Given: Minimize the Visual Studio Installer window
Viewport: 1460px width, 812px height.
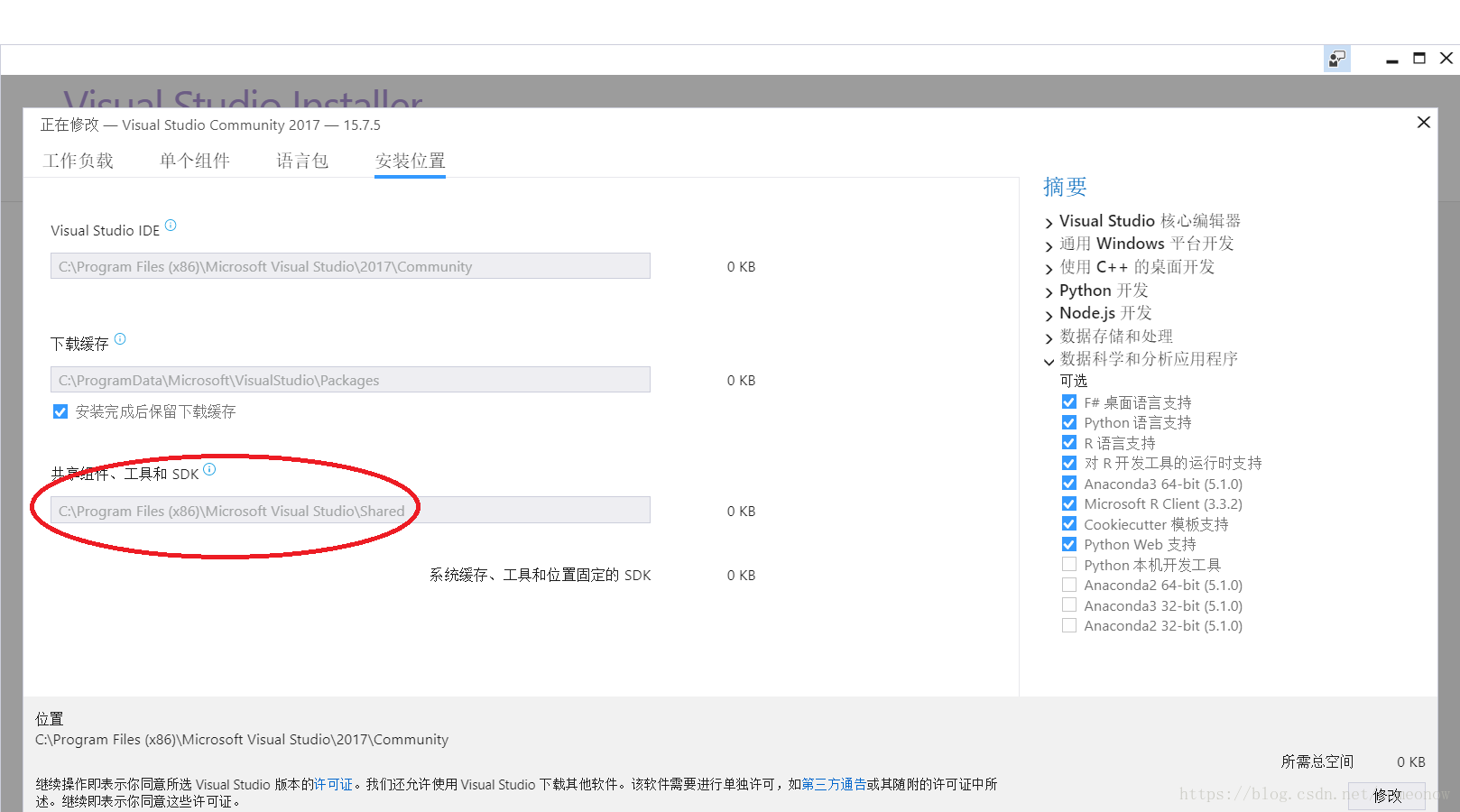Looking at the screenshot, I should [1392, 60].
